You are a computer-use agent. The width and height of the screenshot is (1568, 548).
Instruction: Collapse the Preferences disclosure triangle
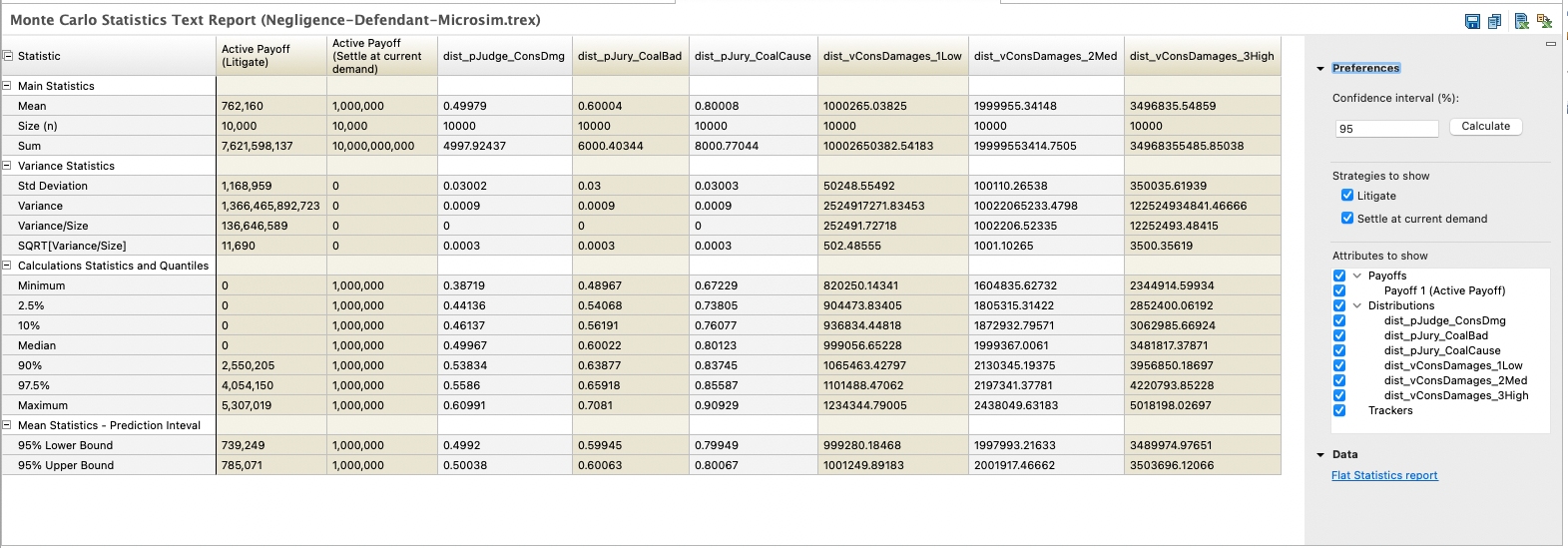pos(1320,69)
